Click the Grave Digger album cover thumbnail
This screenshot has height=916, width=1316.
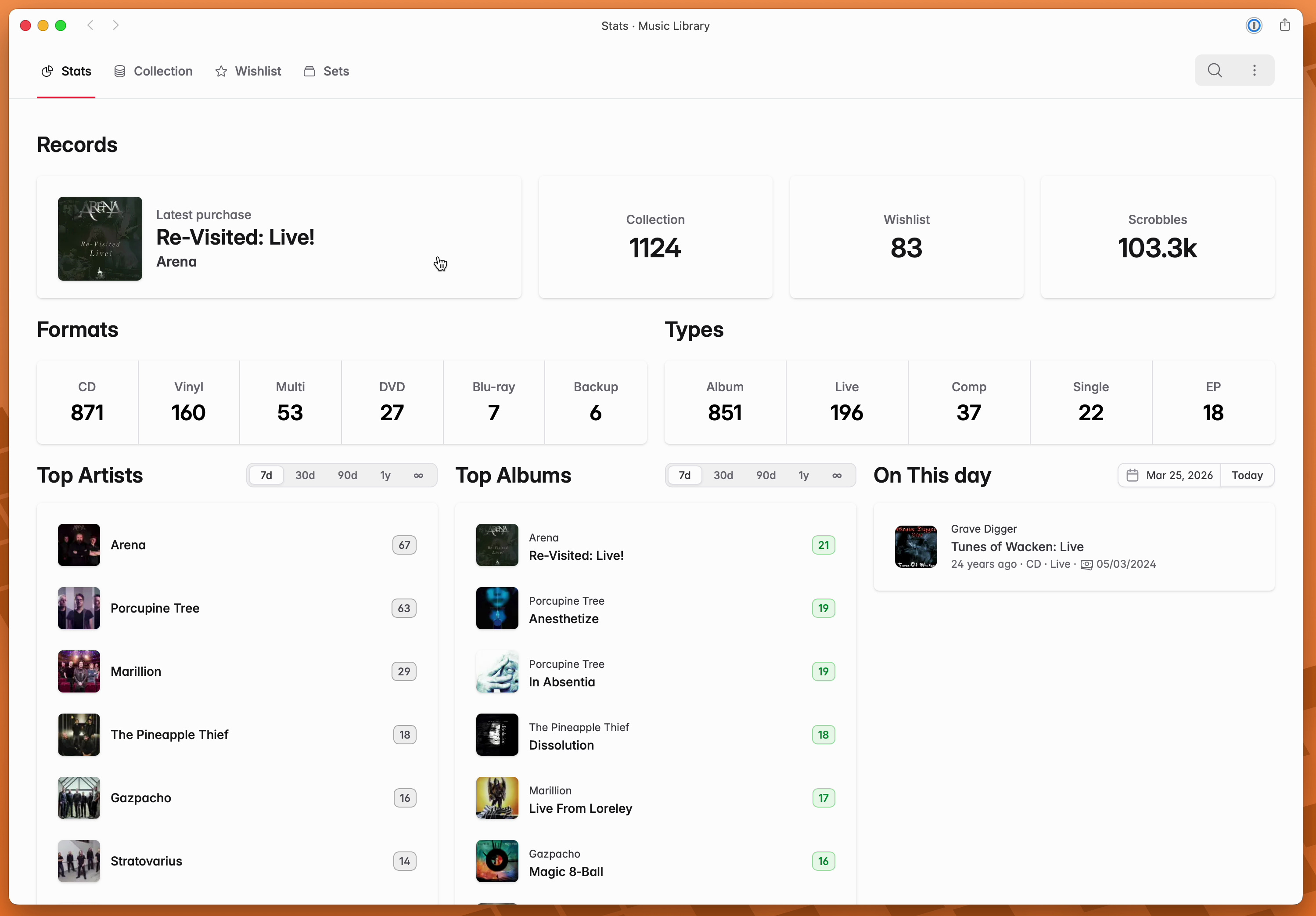pyautogui.click(x=916, y=547)
